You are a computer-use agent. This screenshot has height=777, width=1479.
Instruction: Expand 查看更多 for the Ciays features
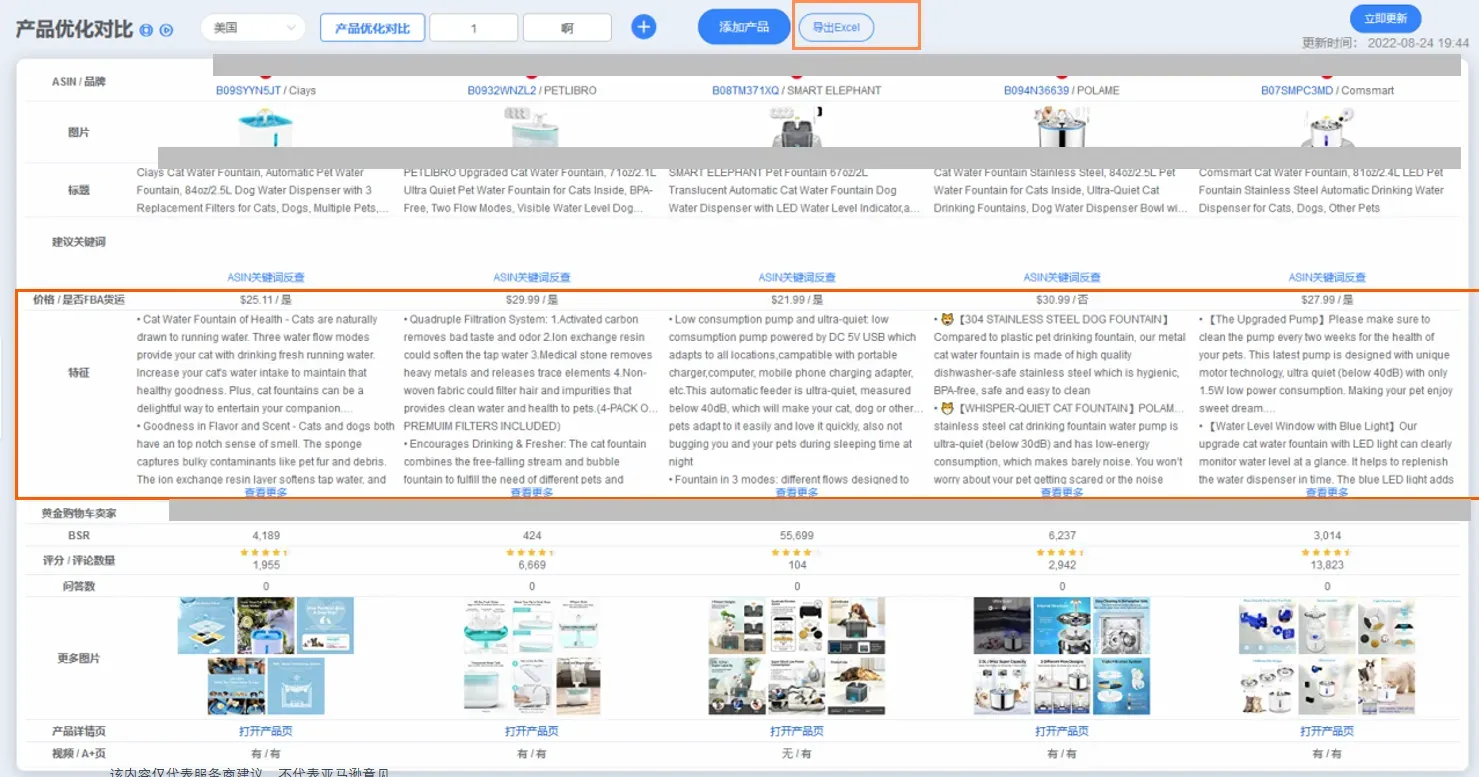point(266,492)
